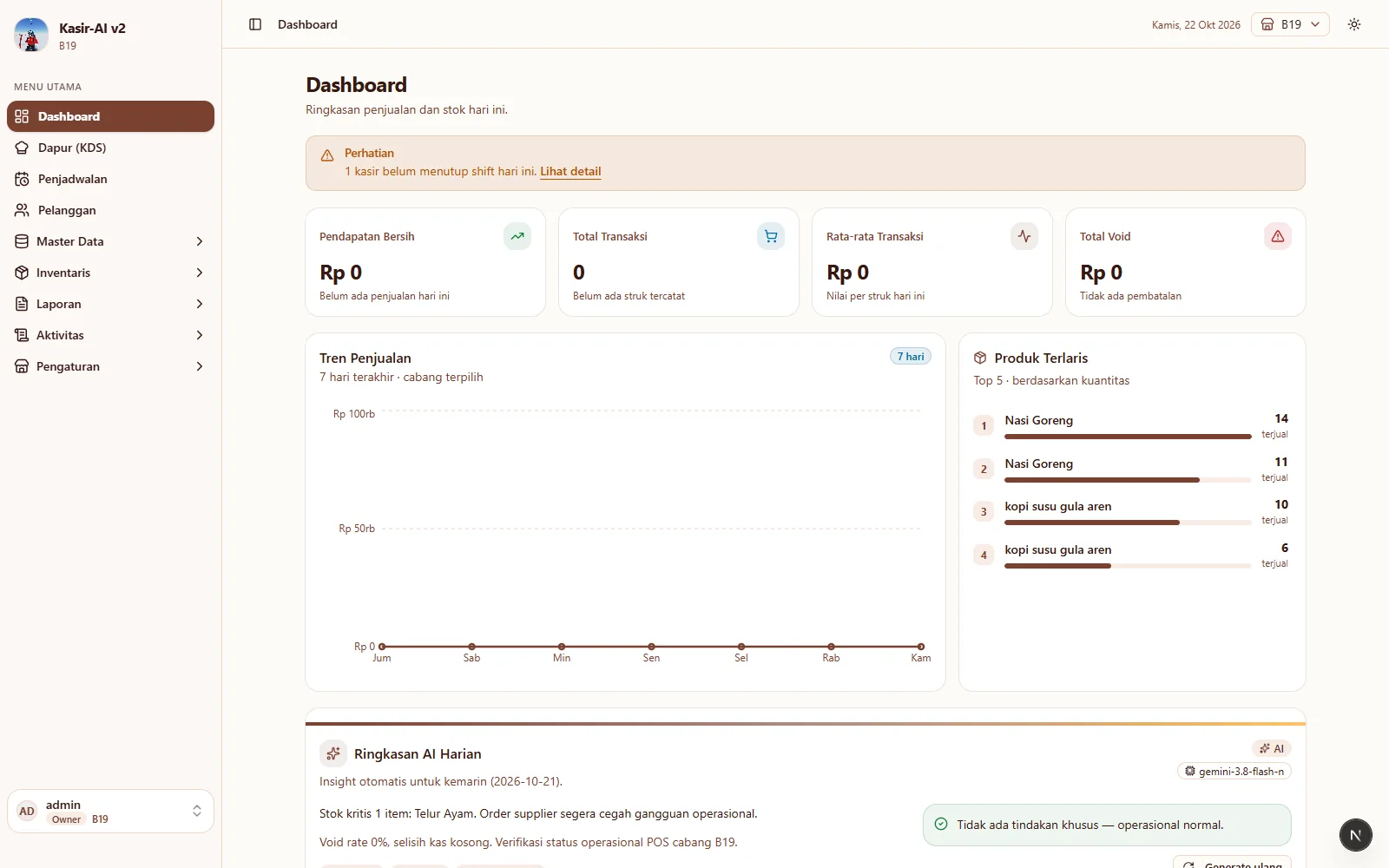Click the Master Data database icon
This screenshot has height=868, width=1389.
click(22, 241)
